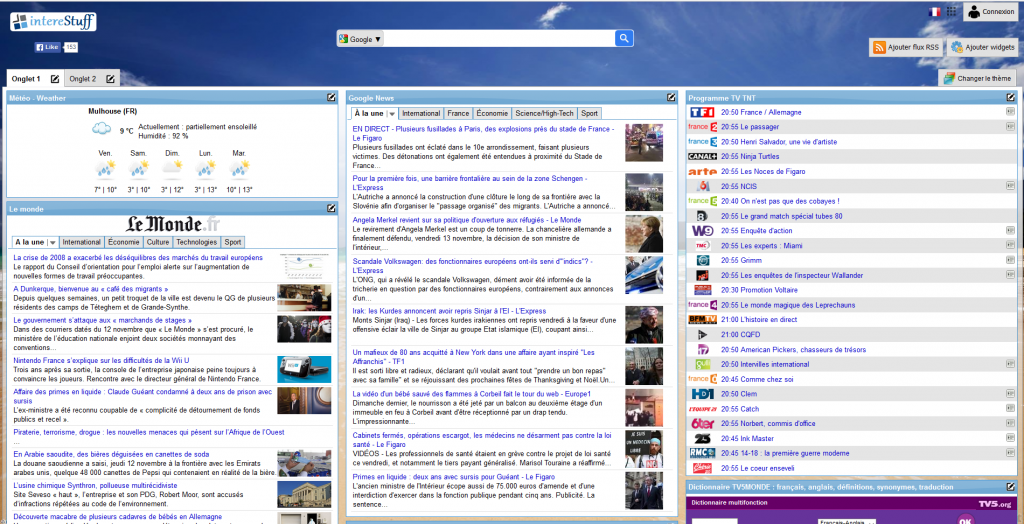Expand the Google News 'À la une' dropdown arrow
The height and width of the screenshot is (524, 1024).
[x=392, y=114]
